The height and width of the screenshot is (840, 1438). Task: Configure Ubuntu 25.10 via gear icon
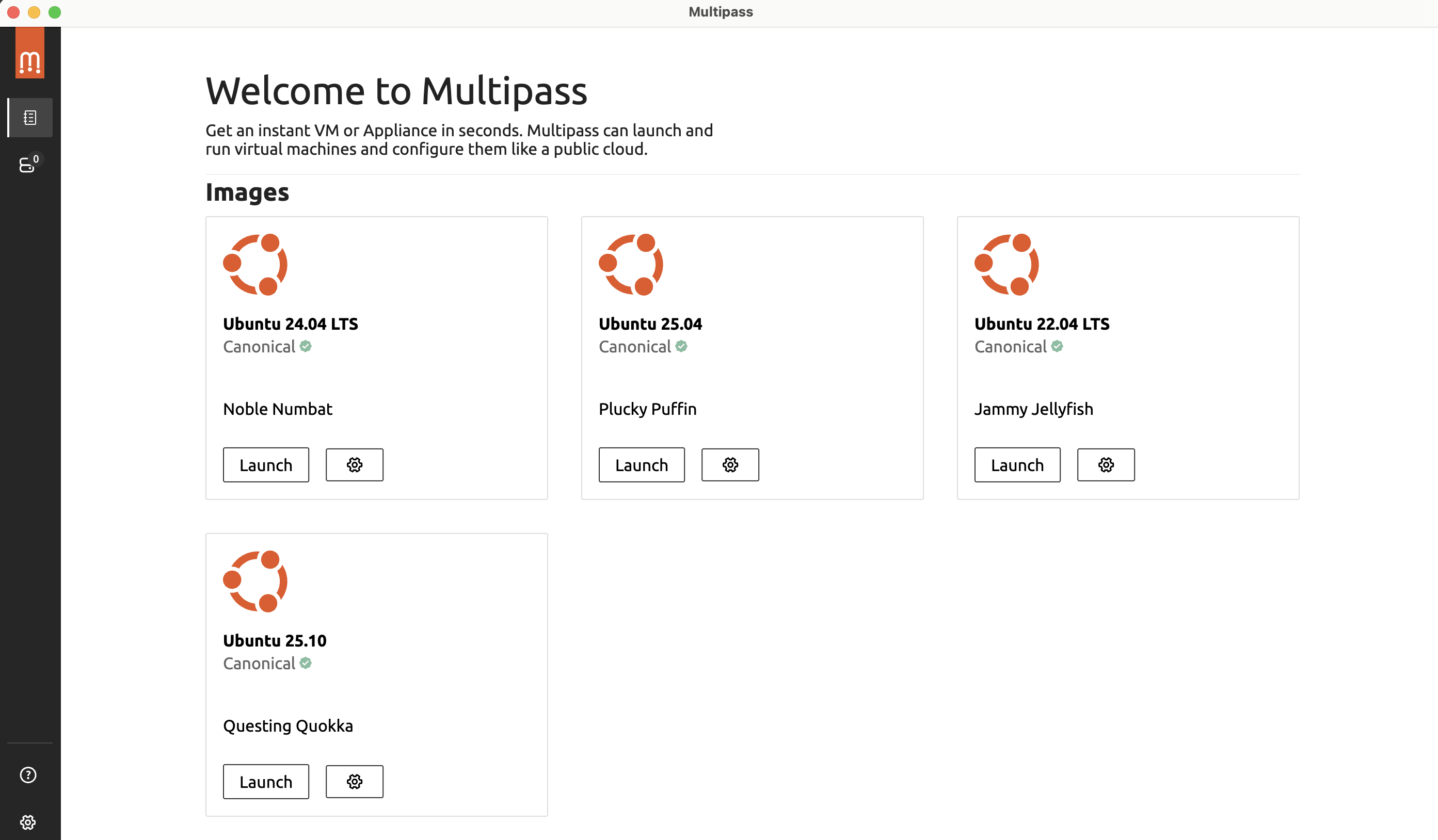tap(355, 781)
